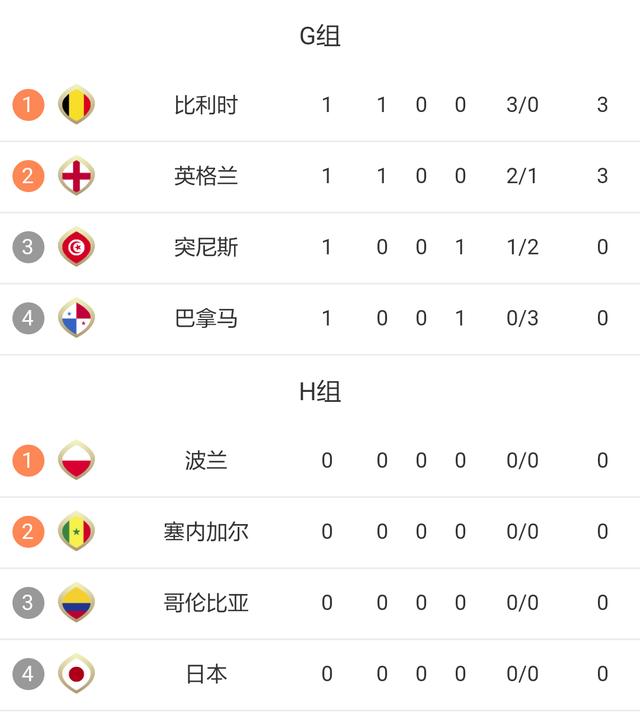
Task: Open 波兰 team page
Action: [x=206, y=460]
